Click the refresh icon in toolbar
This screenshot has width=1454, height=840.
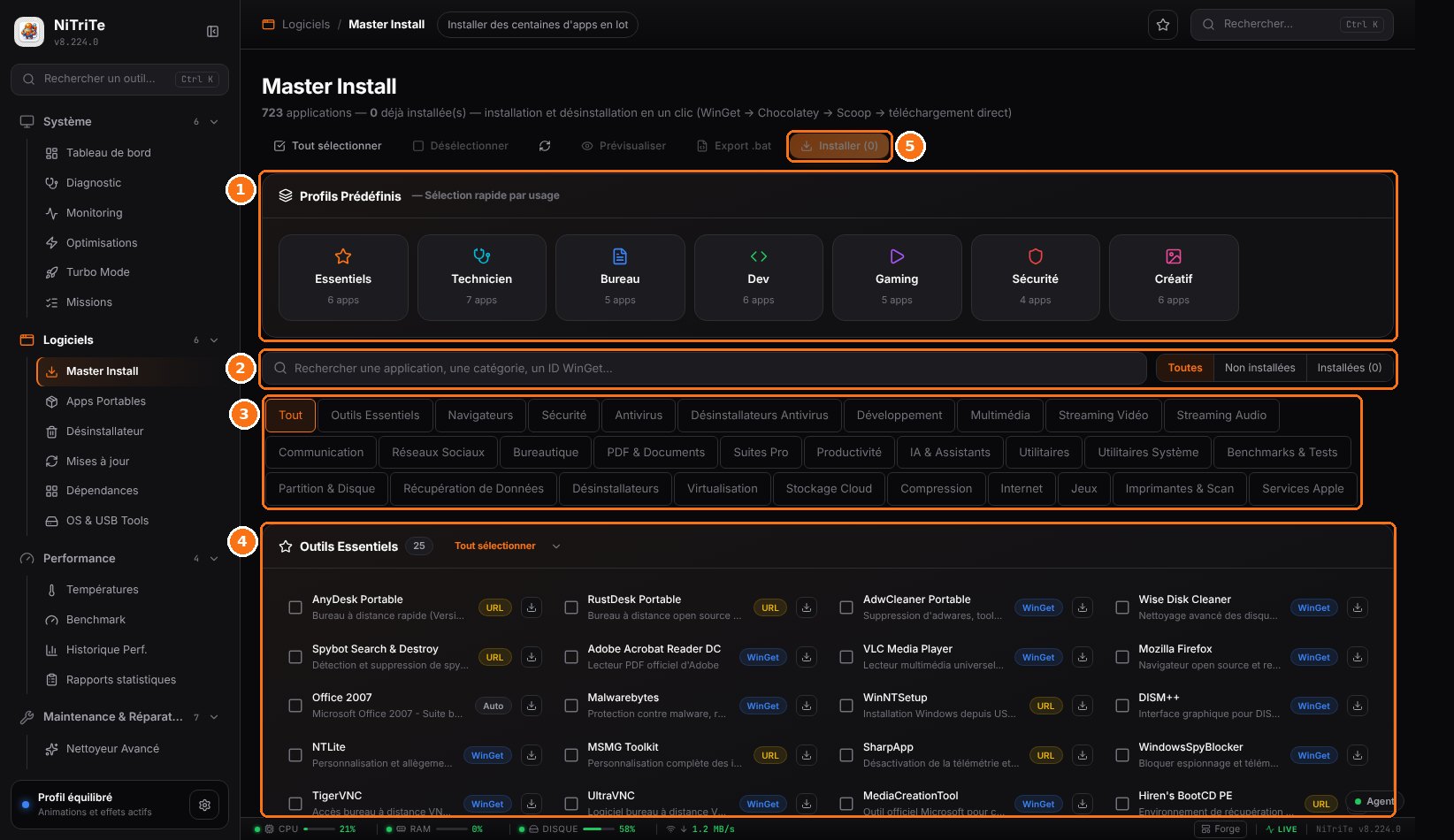pos(545,146)
